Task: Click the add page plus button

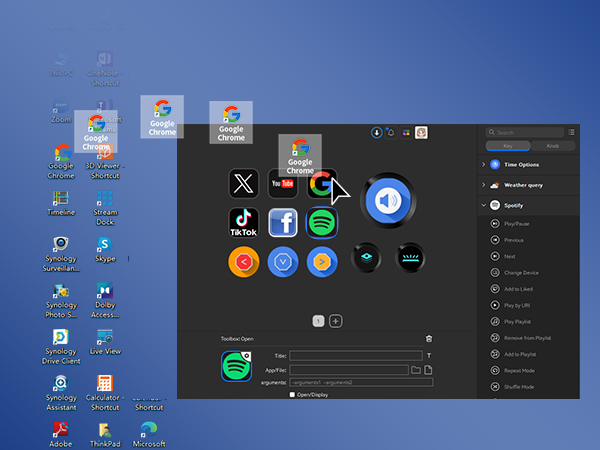Action: tap(336, 321)
